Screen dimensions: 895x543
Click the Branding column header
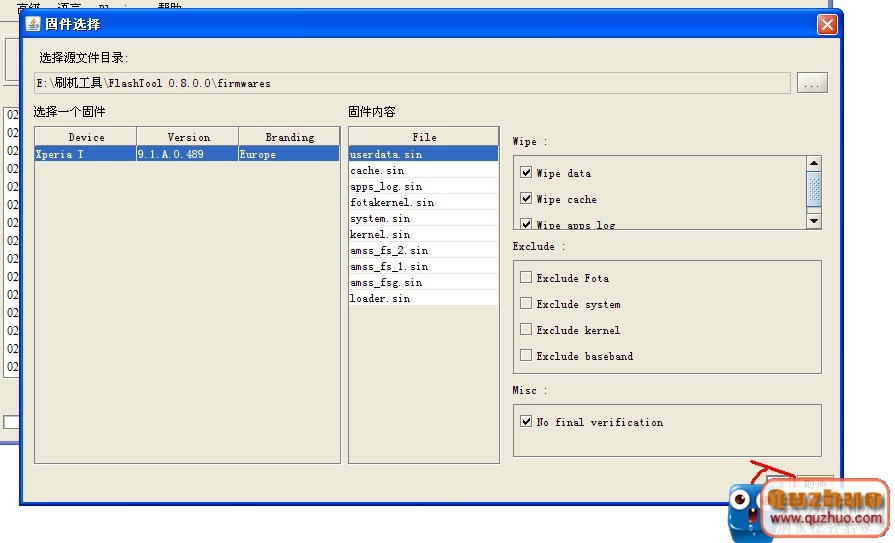pyautogui.click(x=289, y=137)
